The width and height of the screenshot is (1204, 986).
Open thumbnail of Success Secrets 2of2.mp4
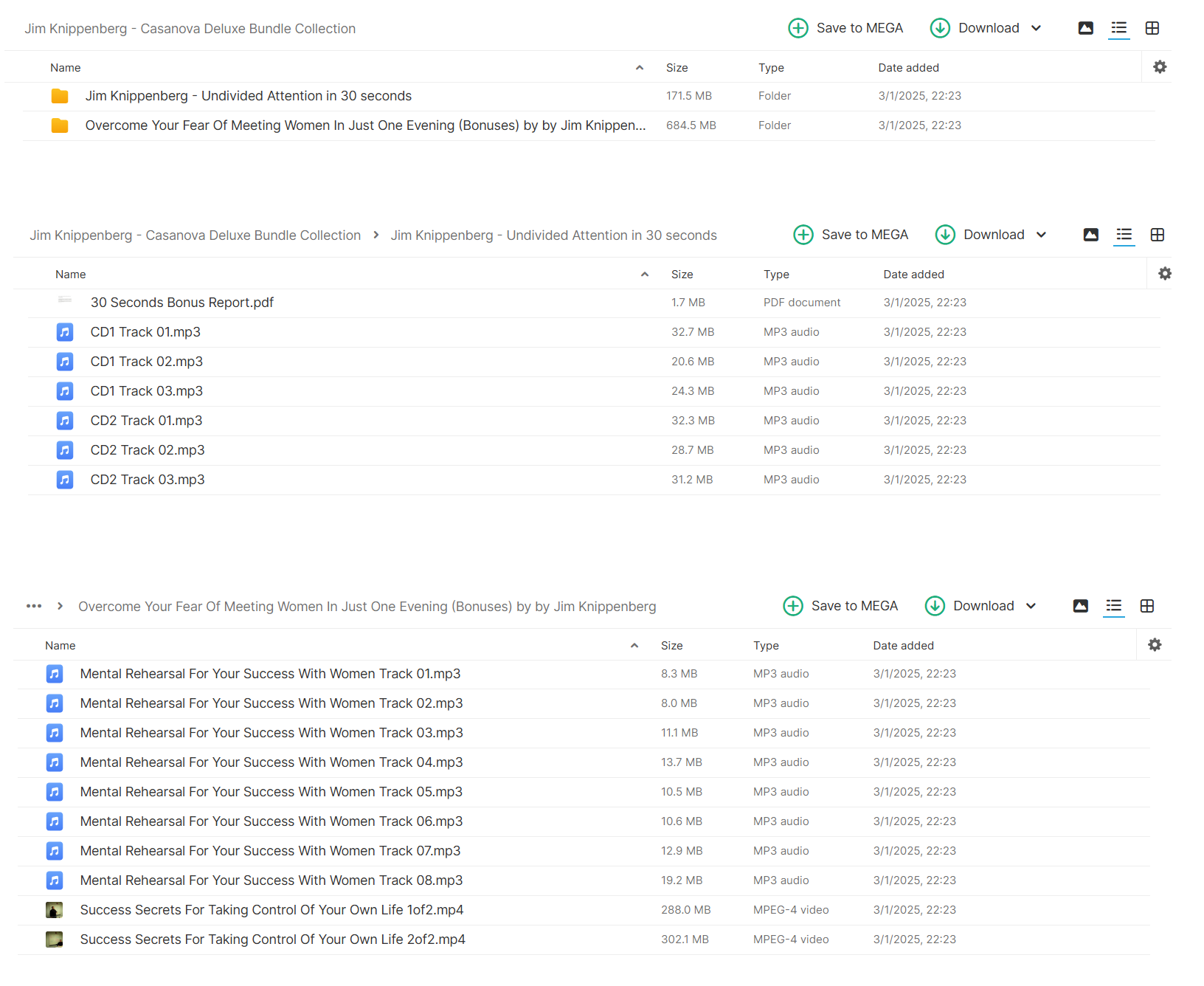tap(55, 940)
